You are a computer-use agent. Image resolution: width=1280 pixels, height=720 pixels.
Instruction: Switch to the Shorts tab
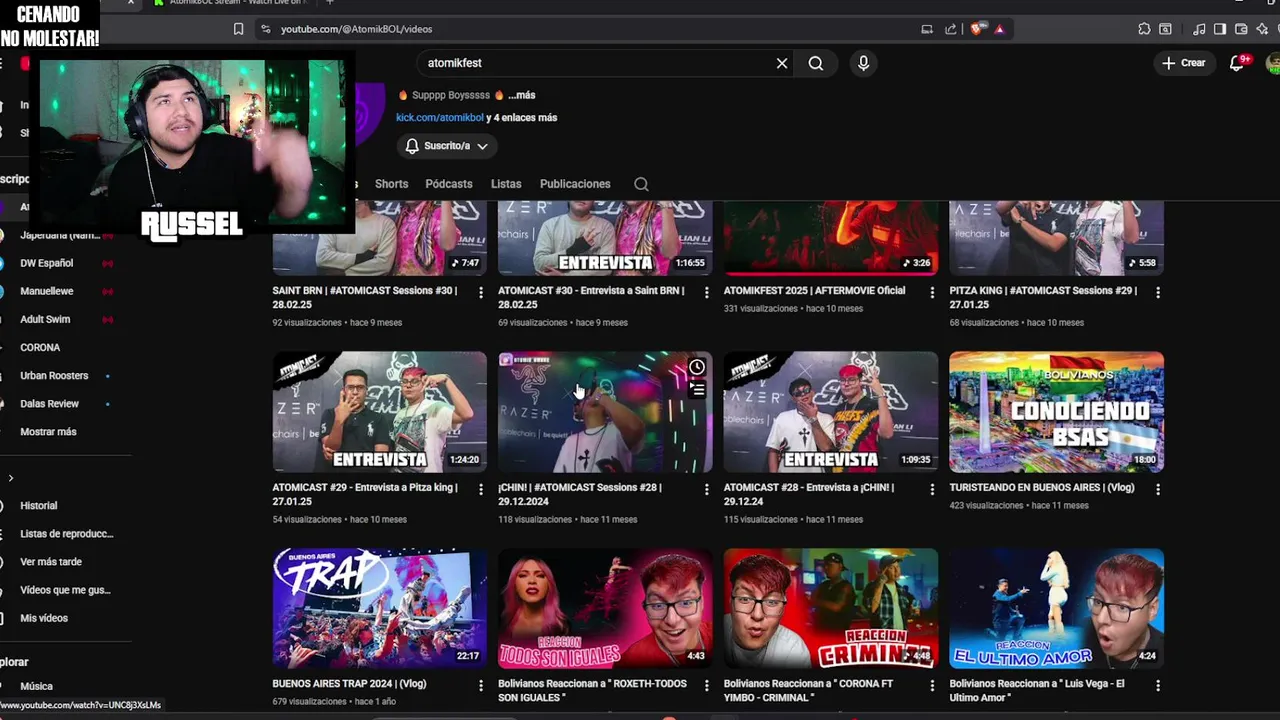(391, 184)
